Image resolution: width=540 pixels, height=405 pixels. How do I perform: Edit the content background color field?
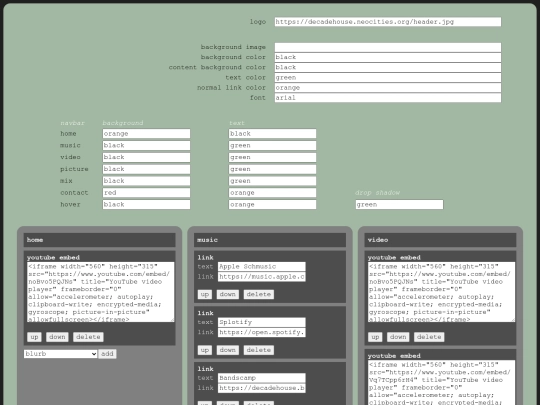tap(388, 68)
